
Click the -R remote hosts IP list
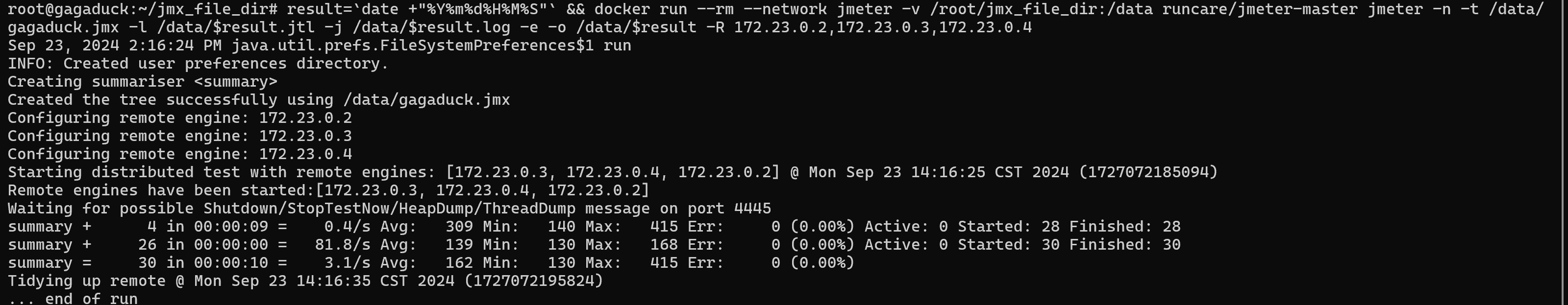[x=883, y=28]
